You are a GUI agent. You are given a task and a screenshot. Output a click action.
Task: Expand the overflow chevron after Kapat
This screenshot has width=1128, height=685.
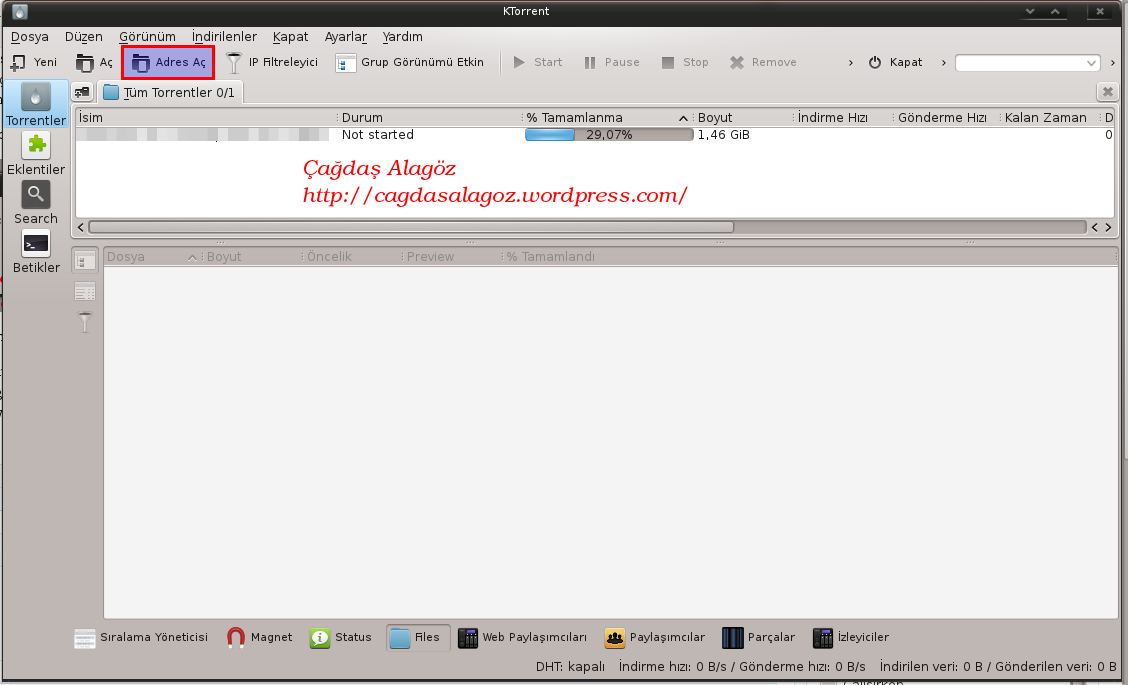[944, 63]
